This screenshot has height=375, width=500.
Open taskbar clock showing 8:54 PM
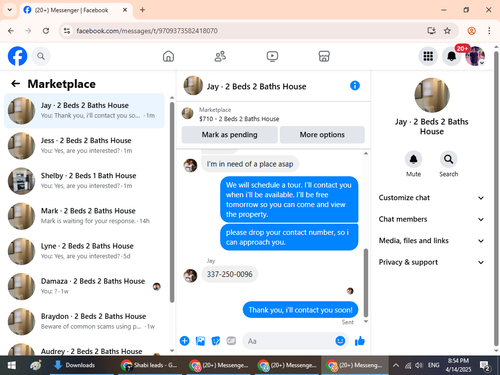pyautogui.click(x=458, y=365)
